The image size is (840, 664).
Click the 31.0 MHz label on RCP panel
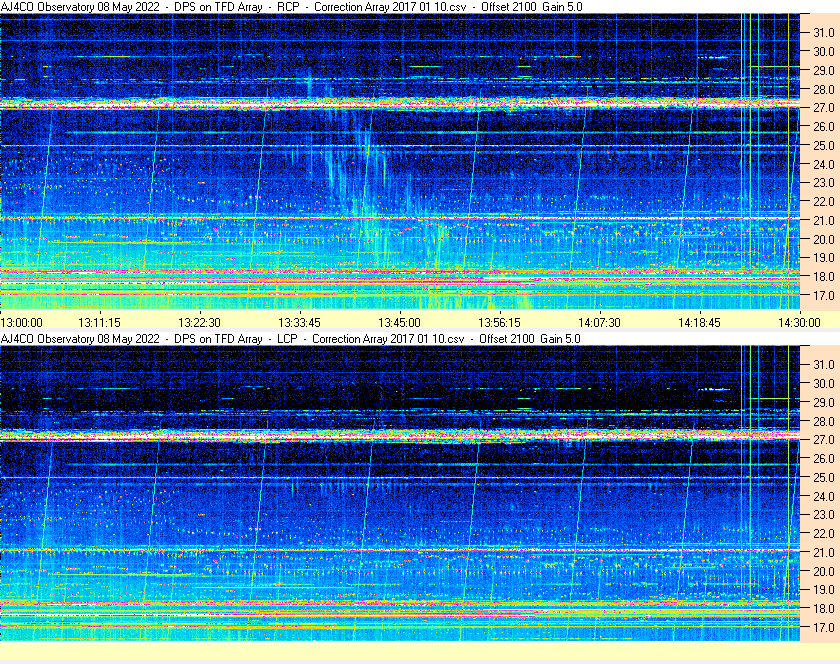[x=823, y=32]
